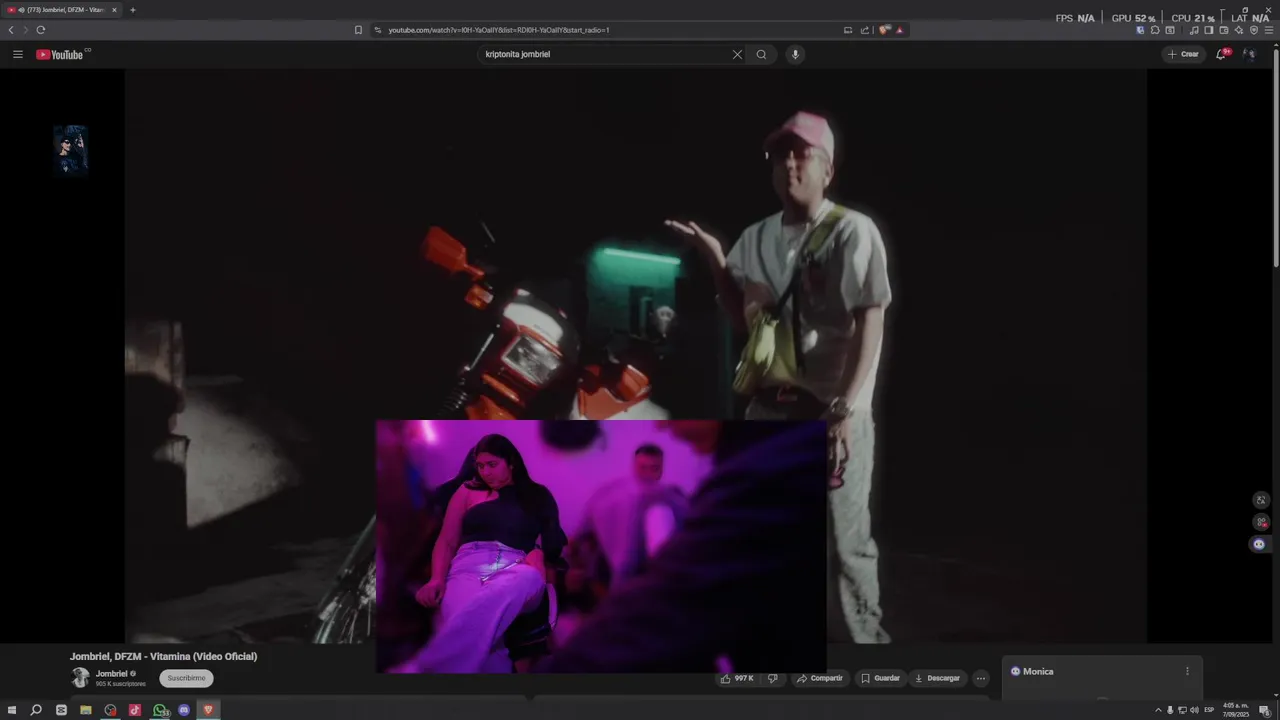Click the top floating tool icon at right edge
The image size is (1280, 720).
[1261, 500]
